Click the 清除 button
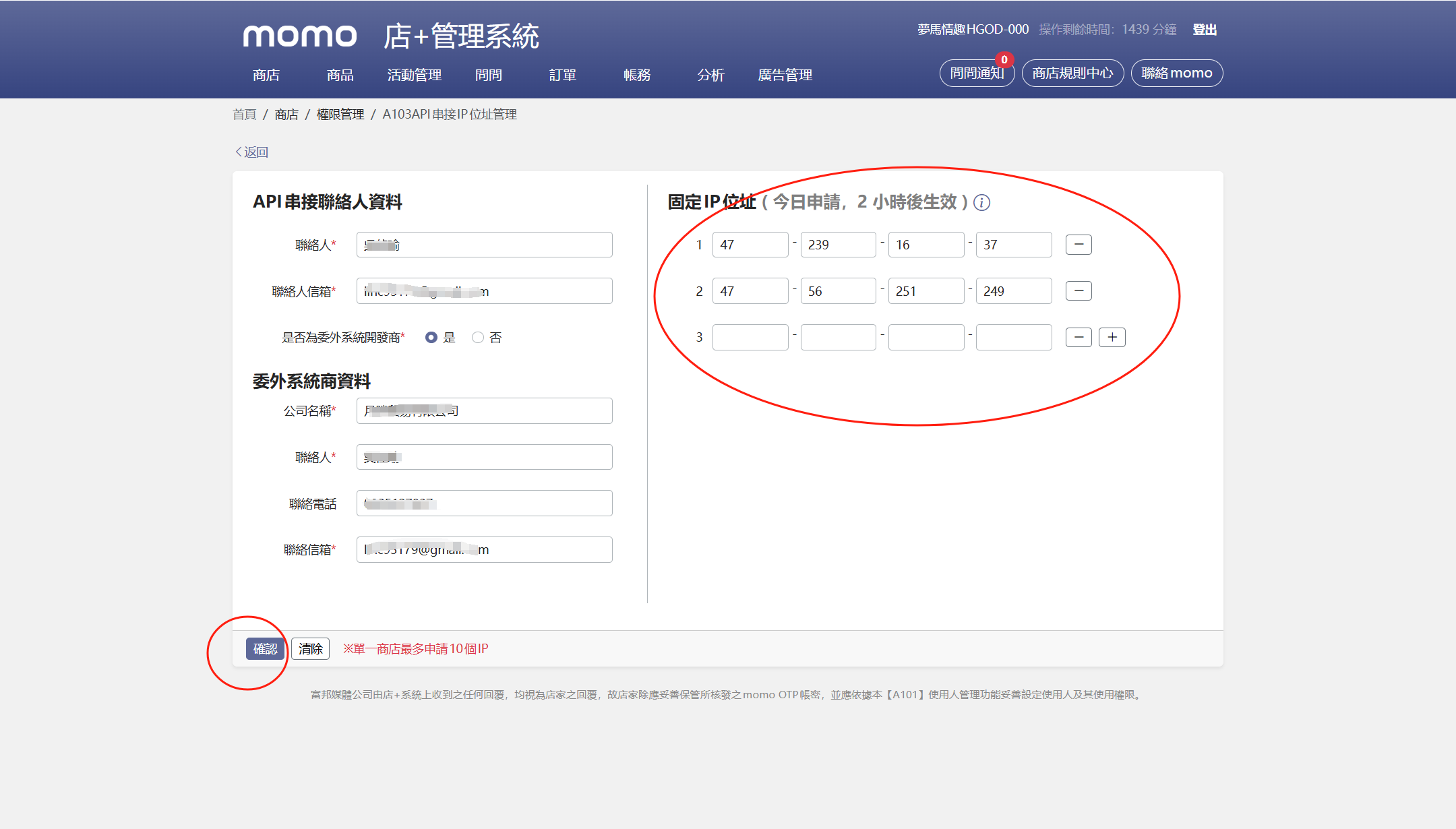The height and width of the screenshot is (829, 1456). [x=310, y=648]
